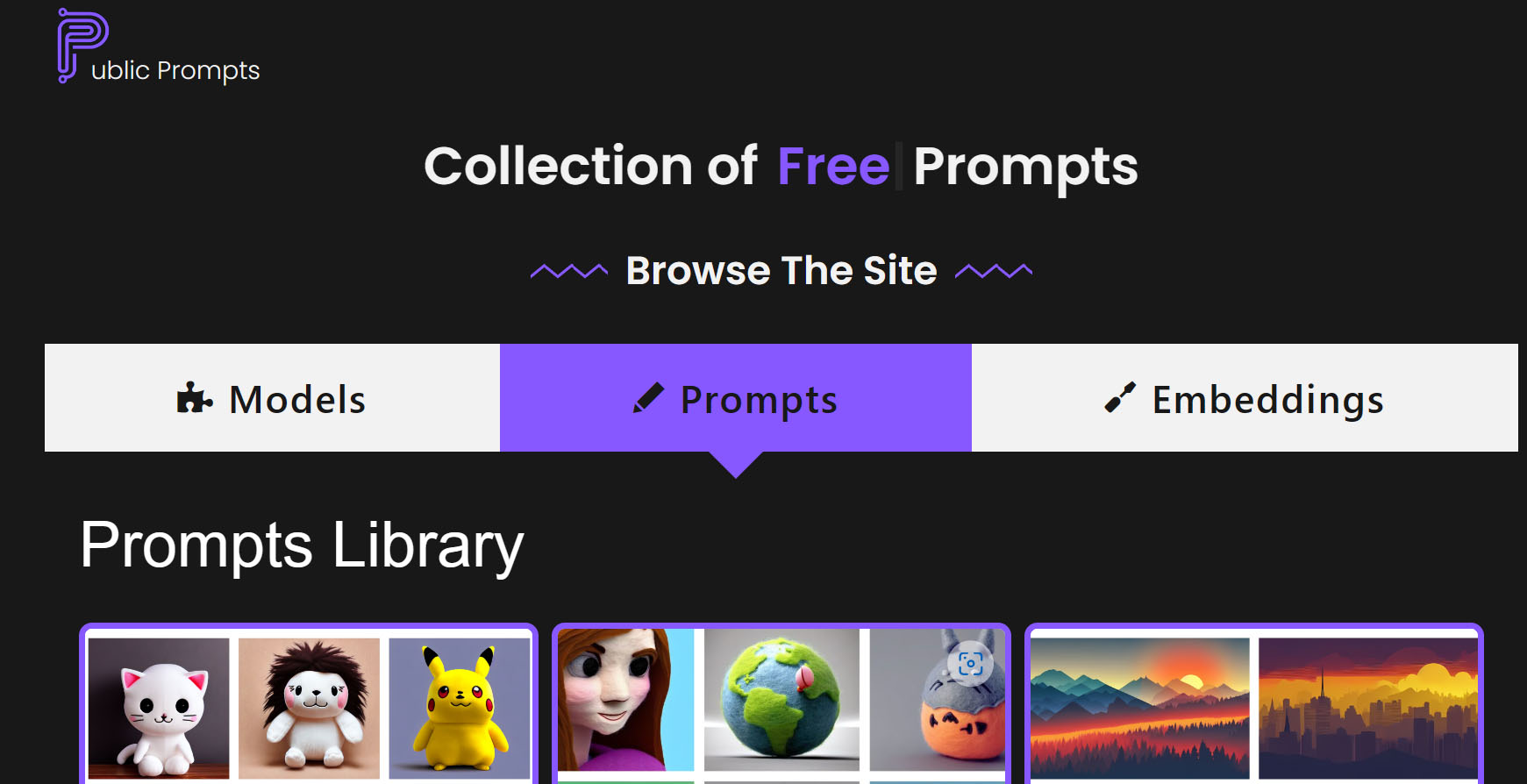Click the right zigzag decoration icon
Image resolution: width=1527 pixels, height=784 pixels.
point(994,271)
